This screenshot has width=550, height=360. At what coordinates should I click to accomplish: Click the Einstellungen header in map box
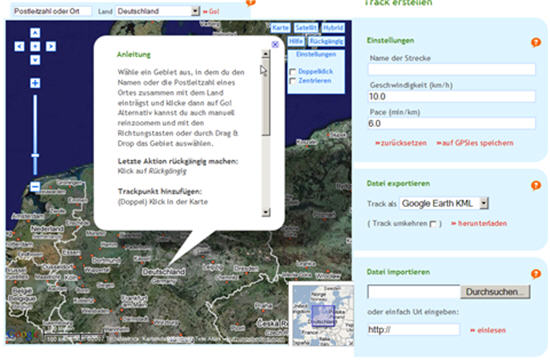pyautogui.click(x=316, y=54)
